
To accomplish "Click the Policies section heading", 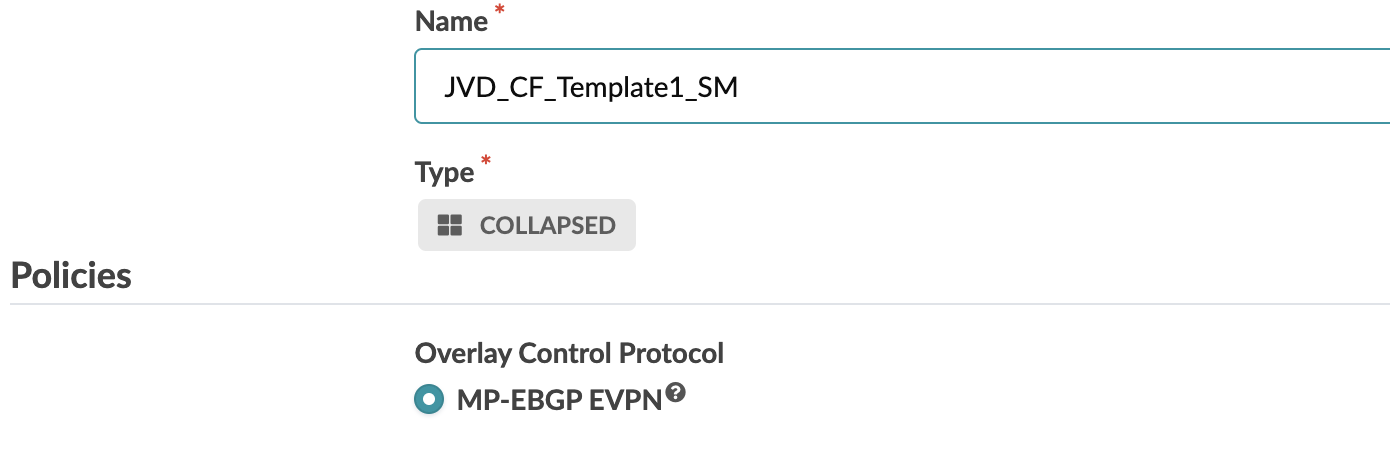I will (x=71, y=275).
